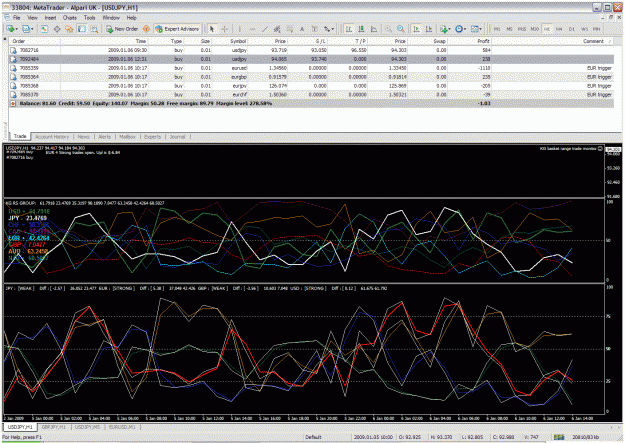Switch to M30 timeframe
Screen dimensions: 625x443
[534, 29]
